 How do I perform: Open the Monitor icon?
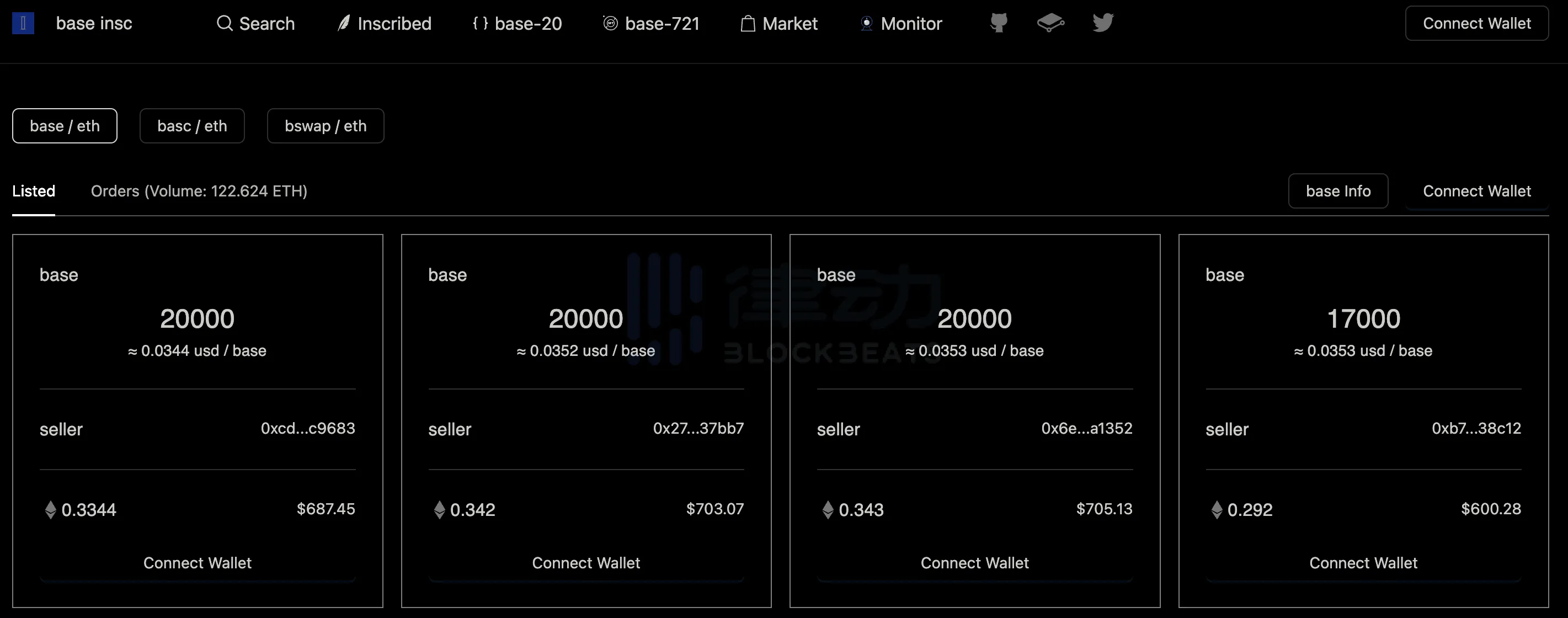pos(863,22)
